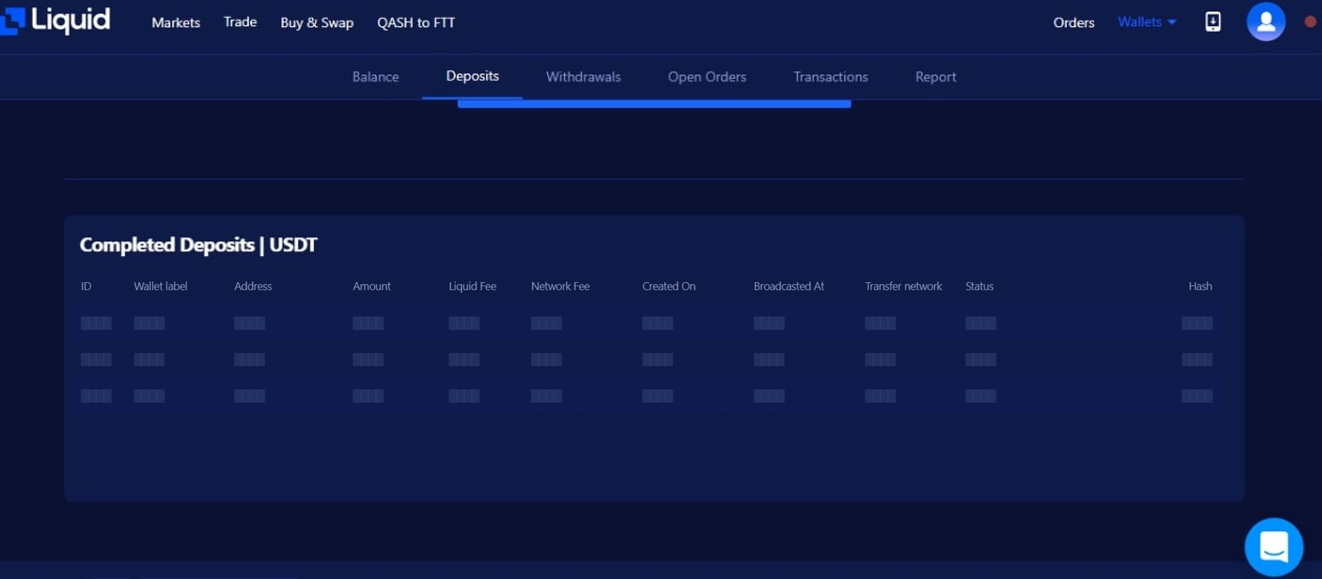This screenshot has height=579, width=1322.
Task: Open the Open Orders tab
Action: point(707,76)
